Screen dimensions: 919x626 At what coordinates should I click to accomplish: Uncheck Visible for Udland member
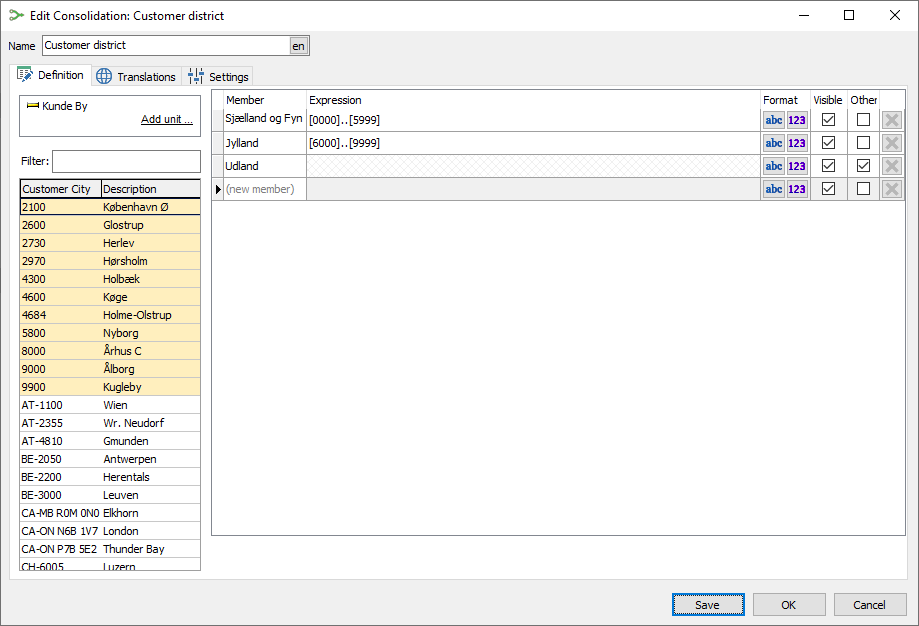click(828, 165)
